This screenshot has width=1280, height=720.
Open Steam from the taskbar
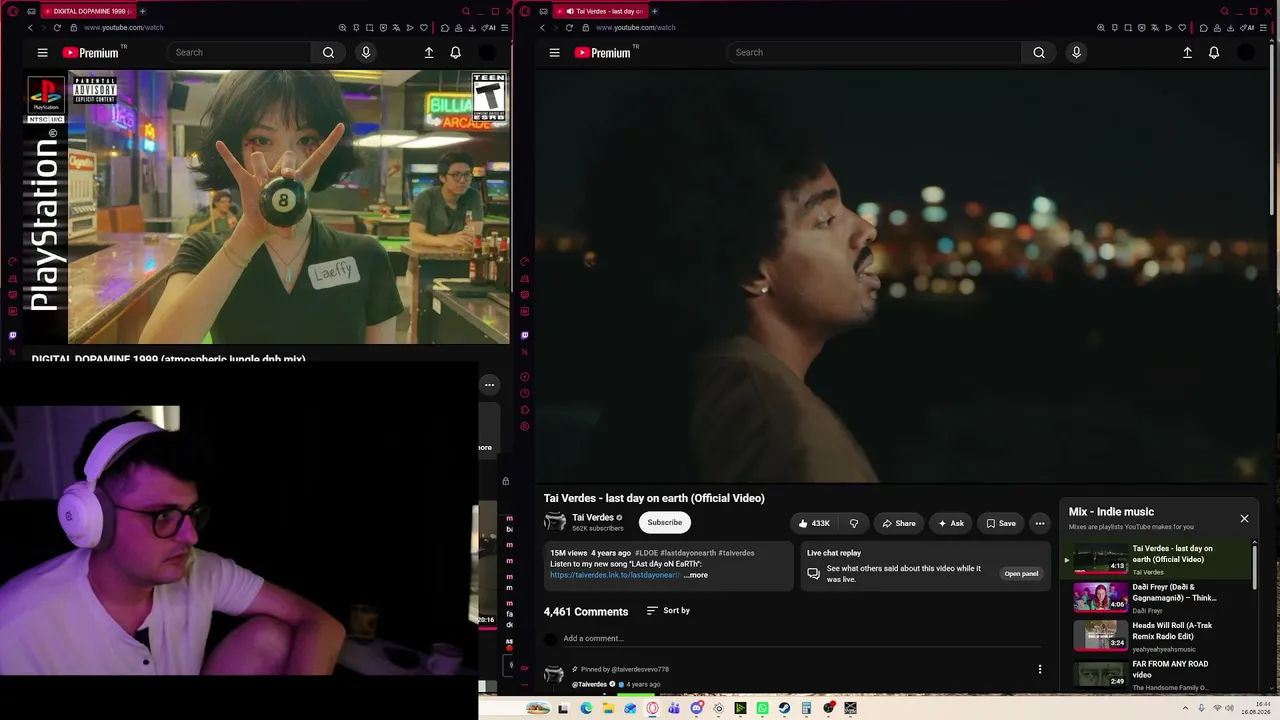[x=784, y=708]
